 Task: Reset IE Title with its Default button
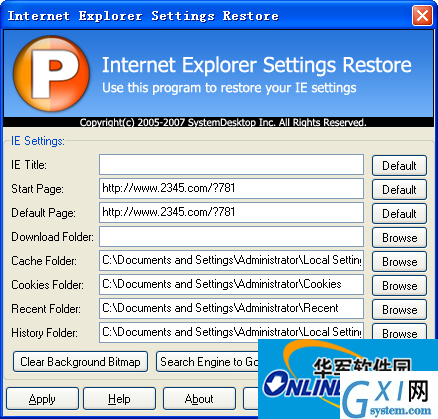tap(399, 165)
